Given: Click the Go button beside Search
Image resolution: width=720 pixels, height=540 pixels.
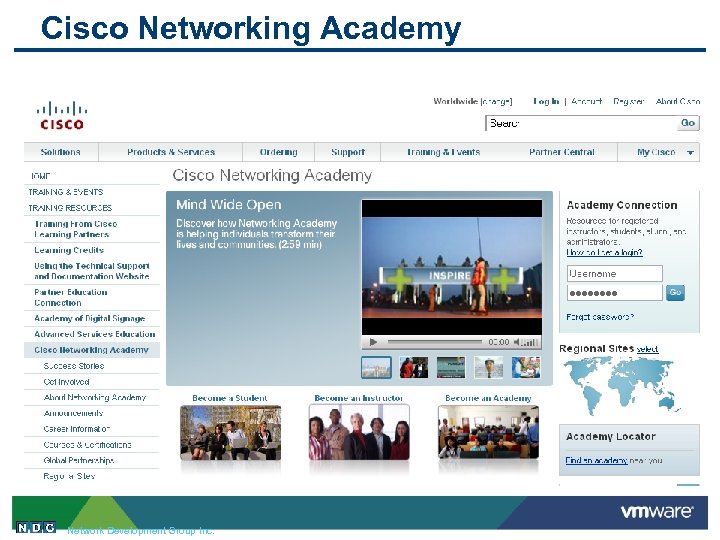Looking at the screenshot, I should pyautogui.click(x=688, y=123).
